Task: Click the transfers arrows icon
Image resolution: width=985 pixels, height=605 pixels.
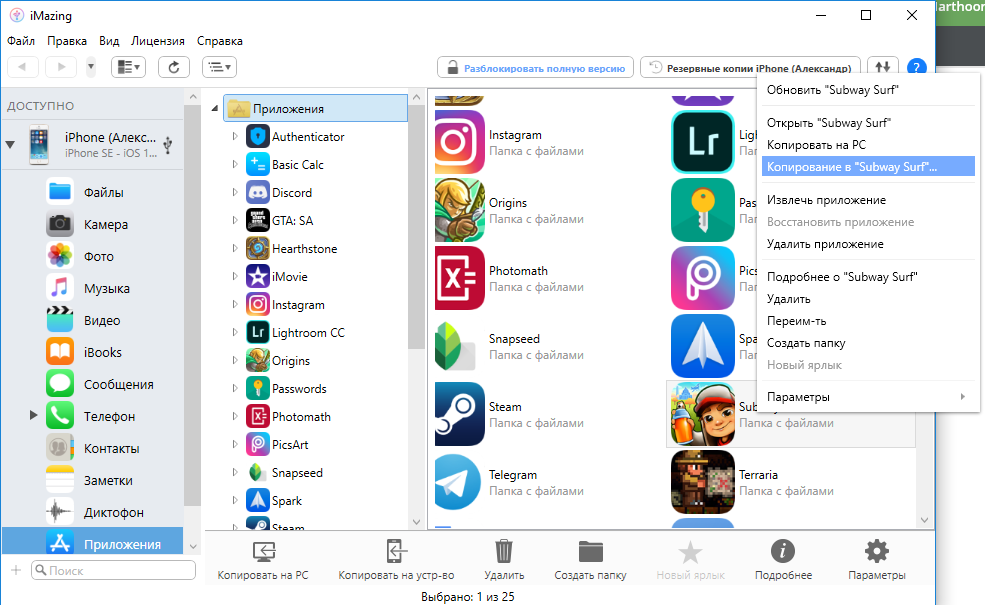Action: click(883, 67)
